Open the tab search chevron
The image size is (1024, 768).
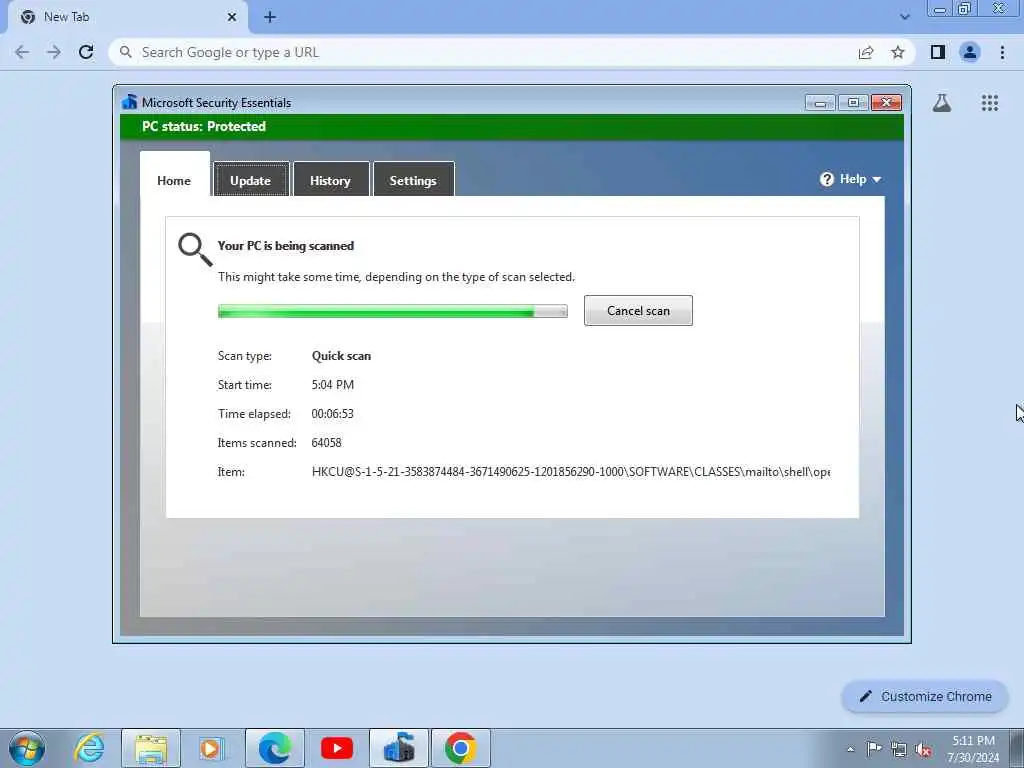pyautogui.click(x=904, y=17)
